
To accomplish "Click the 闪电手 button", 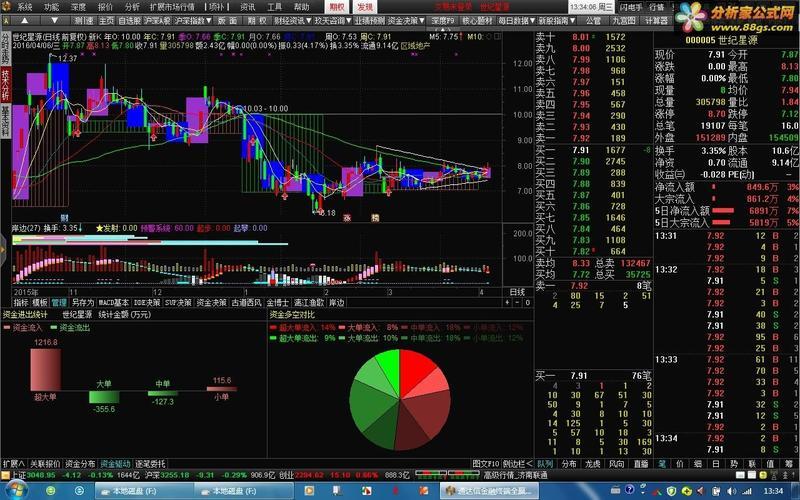I will pos(631,7).
